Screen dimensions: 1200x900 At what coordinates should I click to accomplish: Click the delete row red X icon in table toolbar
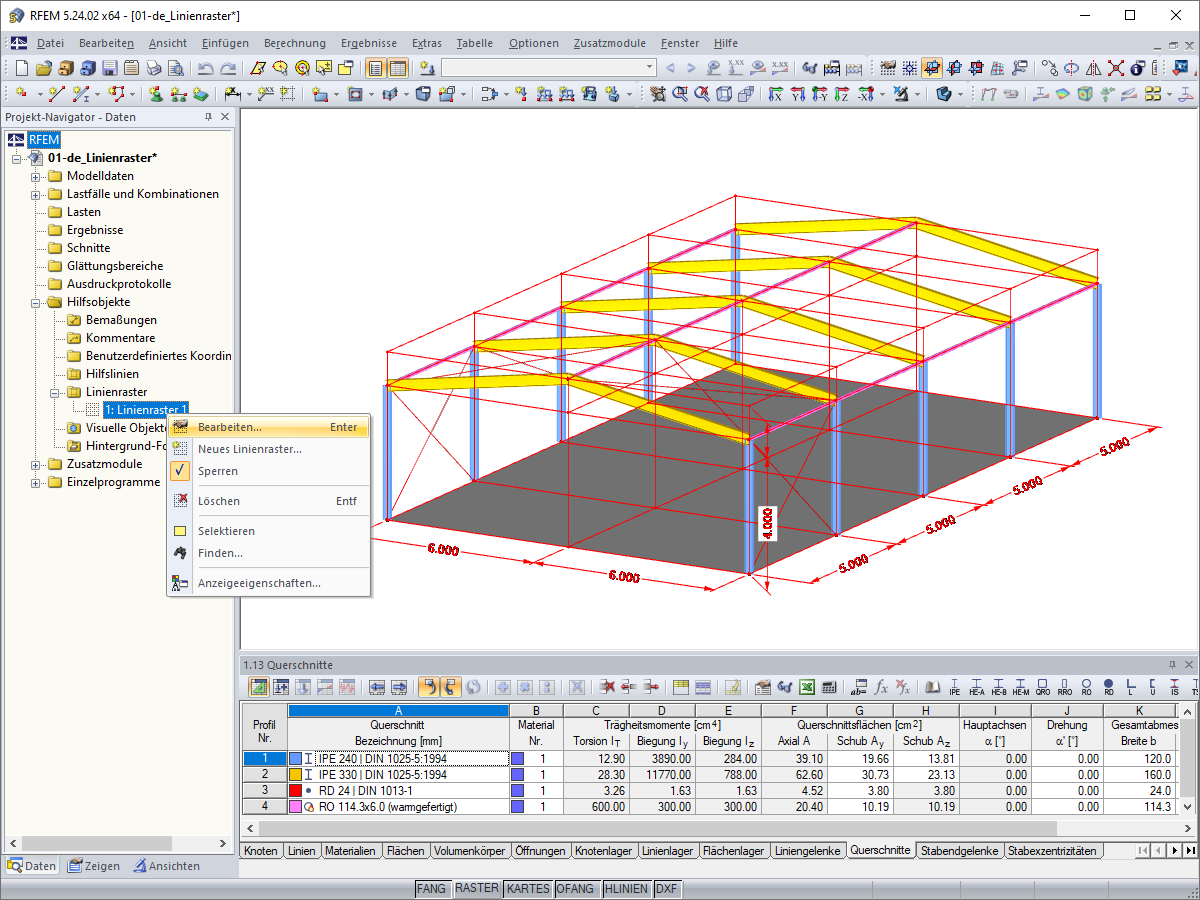pos(606,687)
